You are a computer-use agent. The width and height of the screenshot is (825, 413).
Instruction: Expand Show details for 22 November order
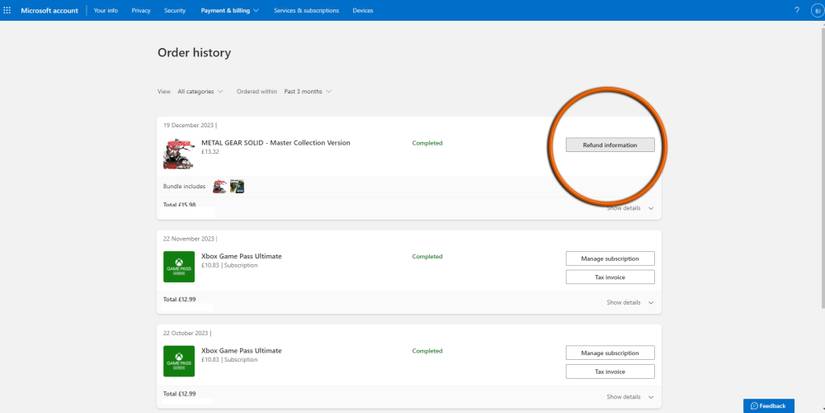tap(630, 302)
